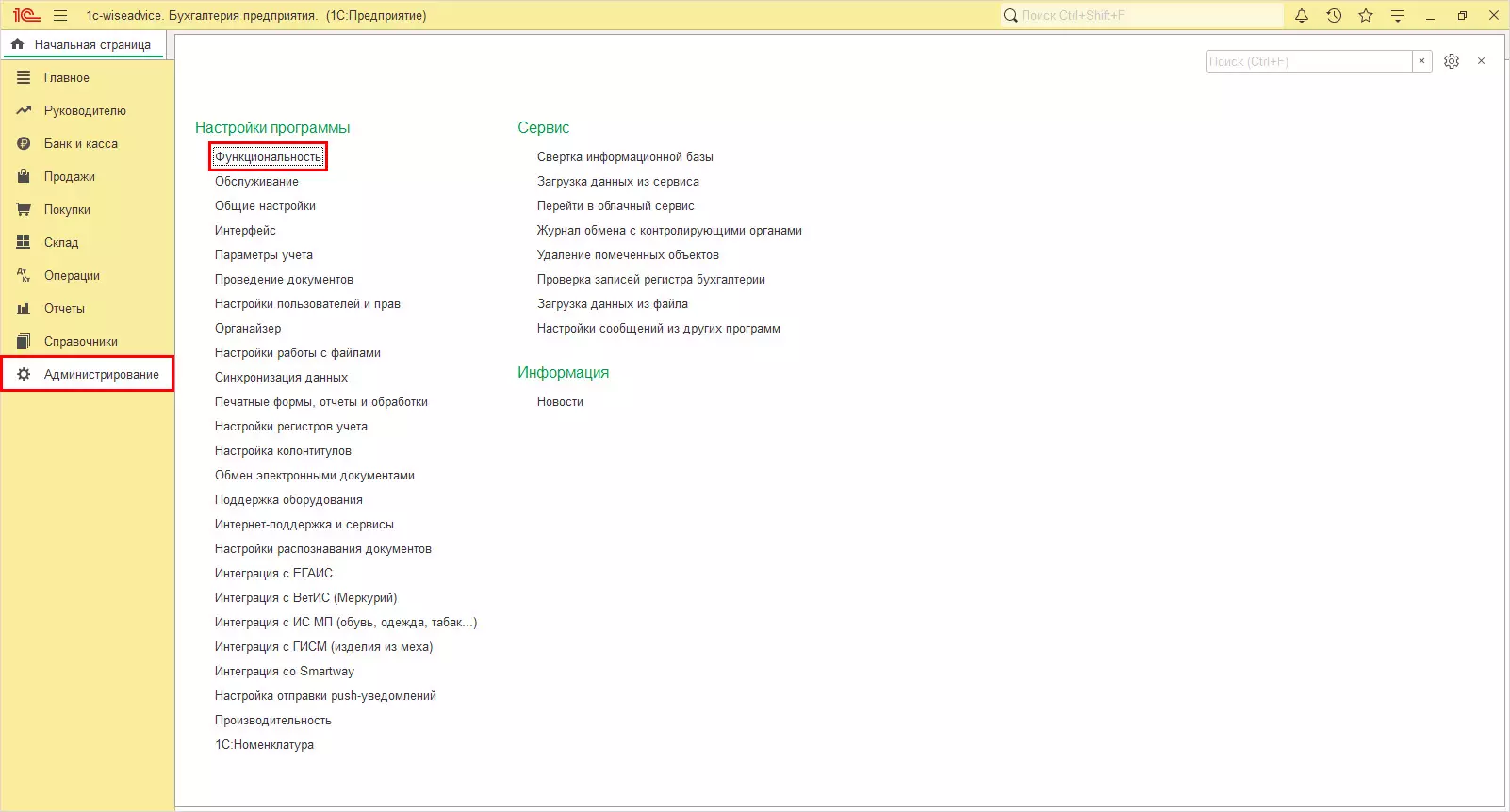The height and width of the screenshot is (812, 1510).
Task: Open the Новости link
Action: [x=560, y=401]
